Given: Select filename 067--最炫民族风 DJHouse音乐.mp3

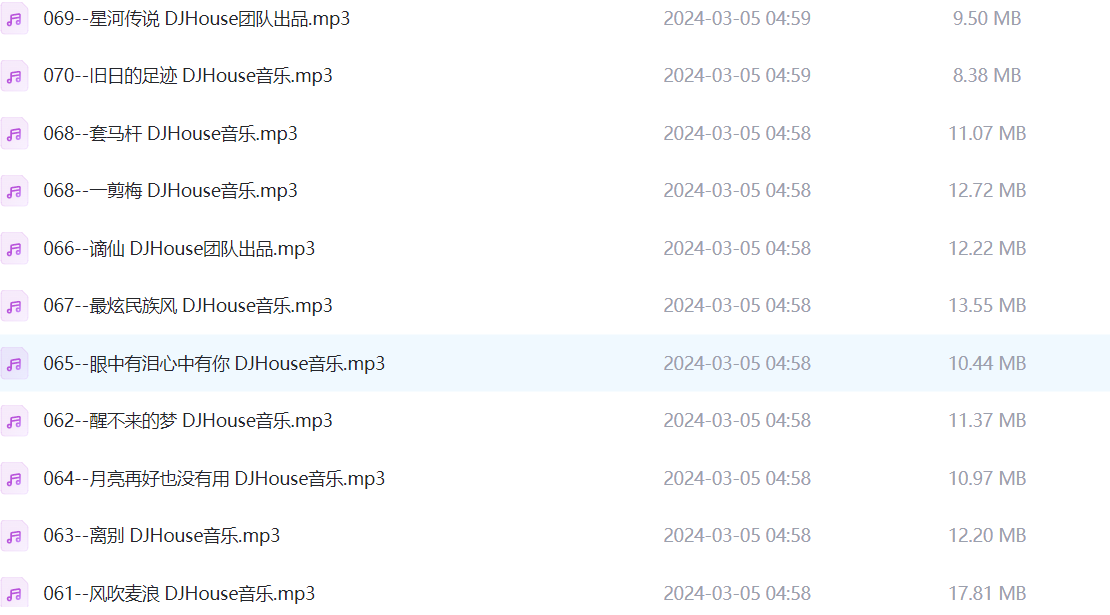Looking at the screenshot, I should (x=188, y=306).
